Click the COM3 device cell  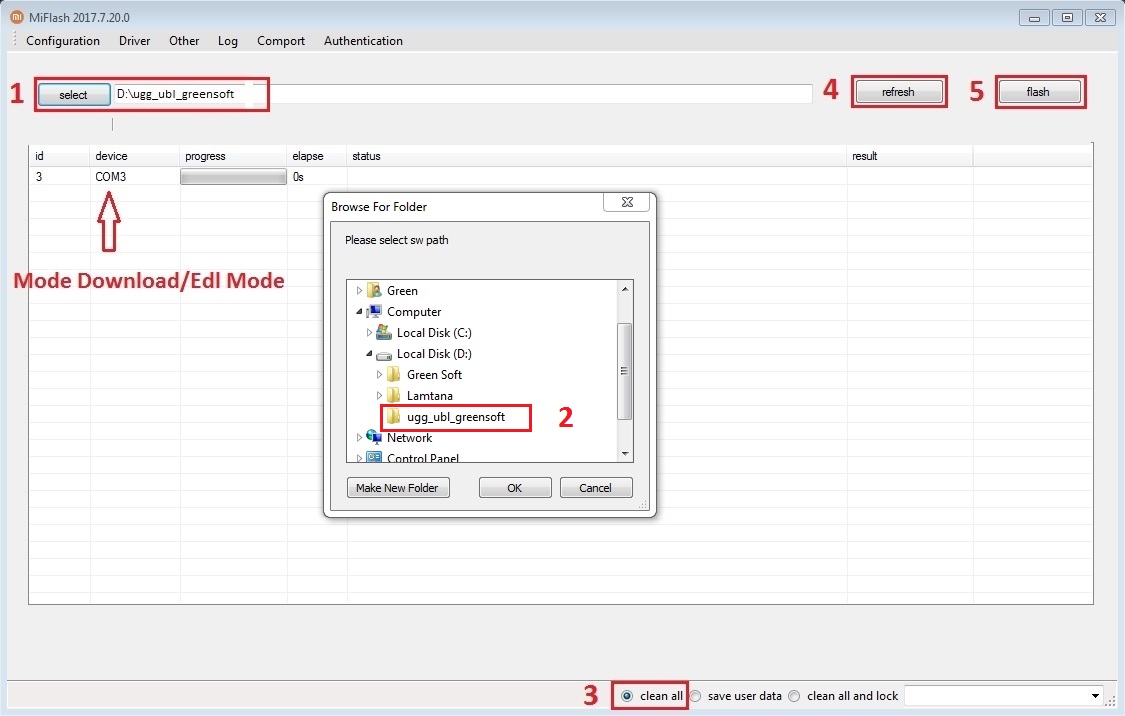[110, 176]
